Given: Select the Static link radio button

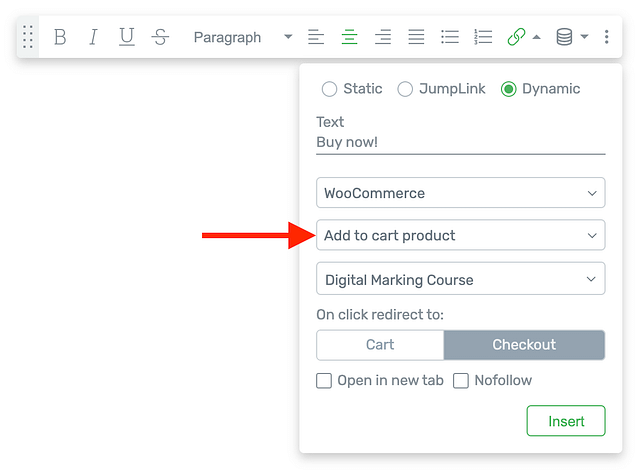Looking at the screenshot, I should [x=329, y=89].
